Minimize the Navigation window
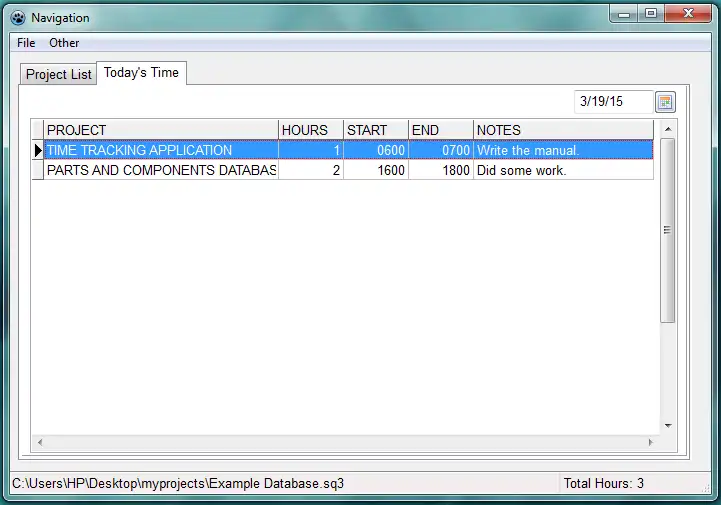The height and width of the screenshot is (505, 721). pos(624,14)
